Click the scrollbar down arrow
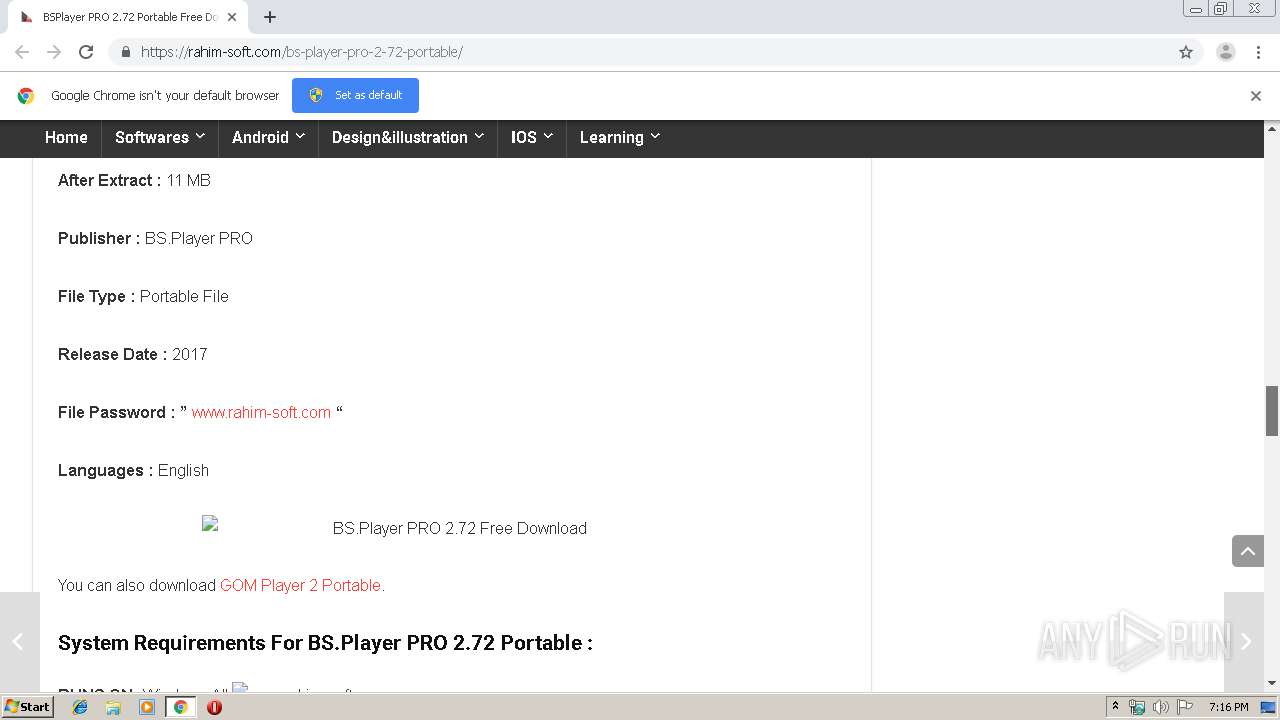The height and width of the screenshot is (720, 1280). coord(1272,683)
